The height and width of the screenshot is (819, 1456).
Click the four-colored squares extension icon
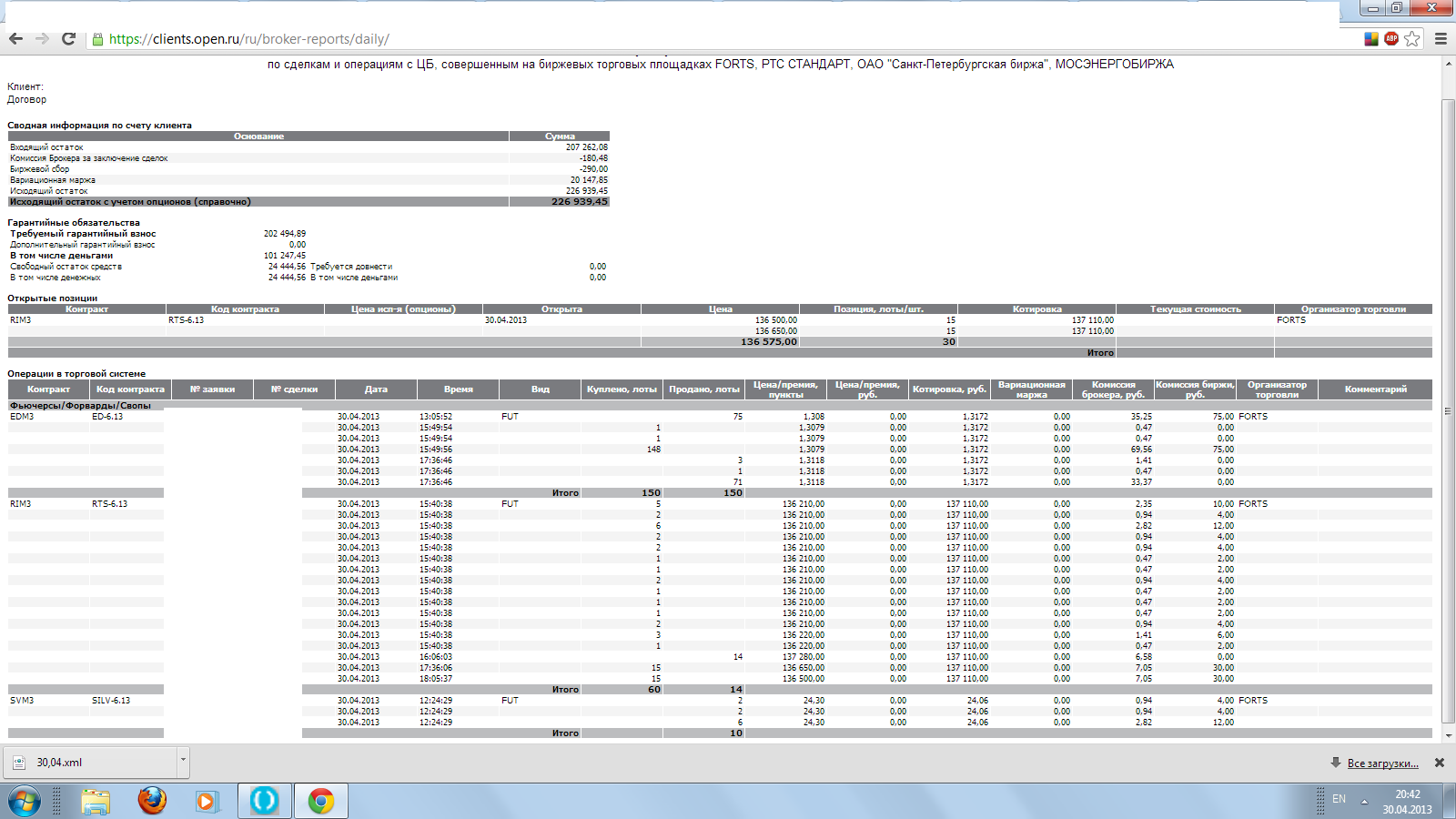pos(1371,38)
